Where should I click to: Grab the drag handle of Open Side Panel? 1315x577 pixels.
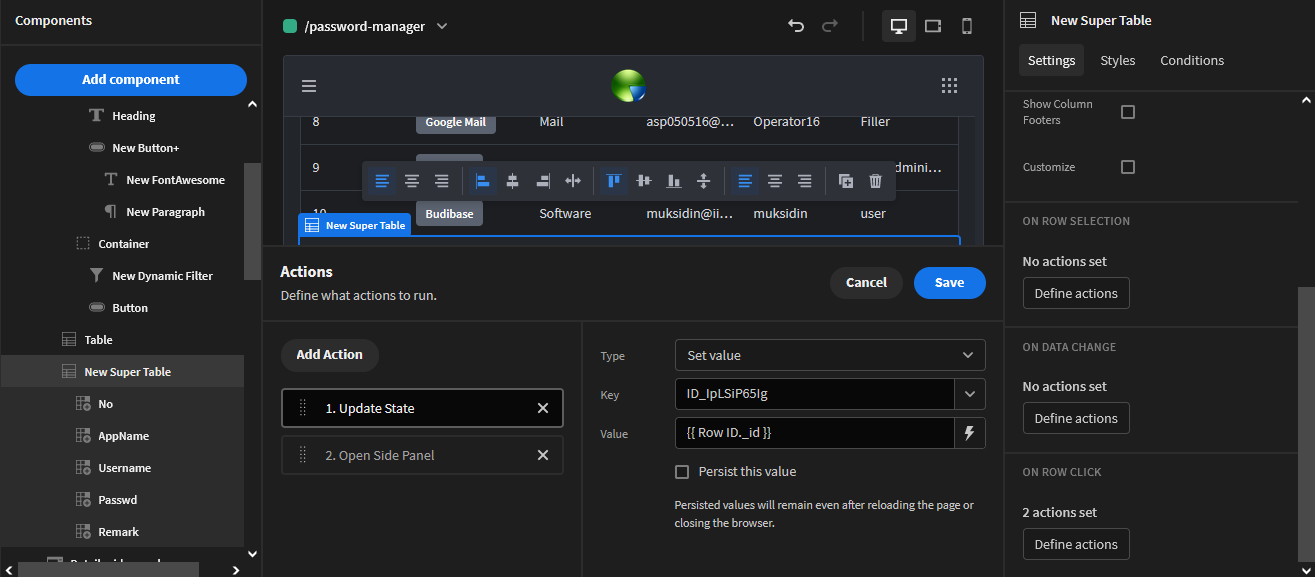pyautogui.click(x=303, y=455)
